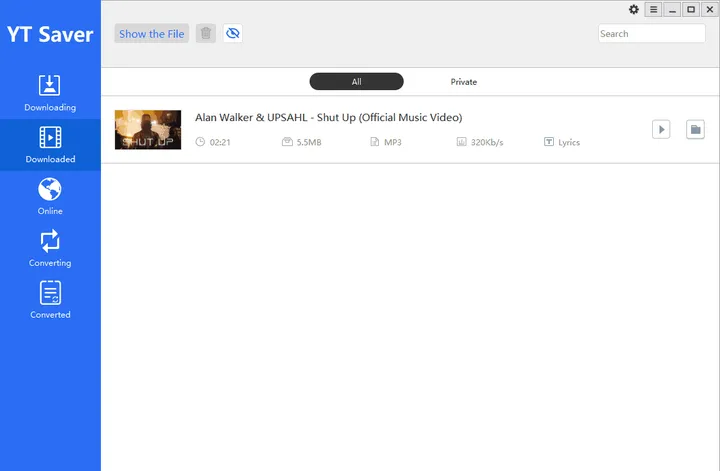Open the Downloading section
This screenshot has width=720, height=471.
coord(50,92)
